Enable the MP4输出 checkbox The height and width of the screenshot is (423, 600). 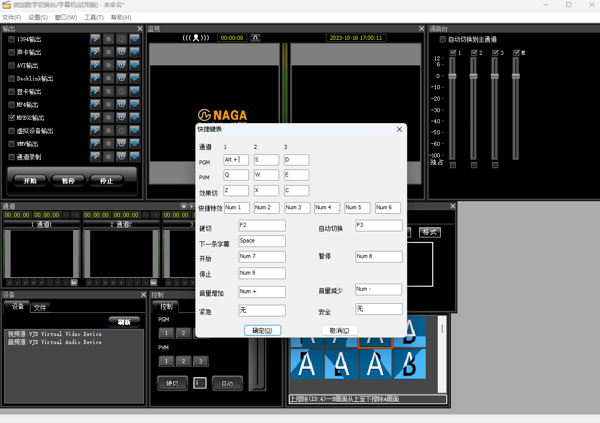12,104
